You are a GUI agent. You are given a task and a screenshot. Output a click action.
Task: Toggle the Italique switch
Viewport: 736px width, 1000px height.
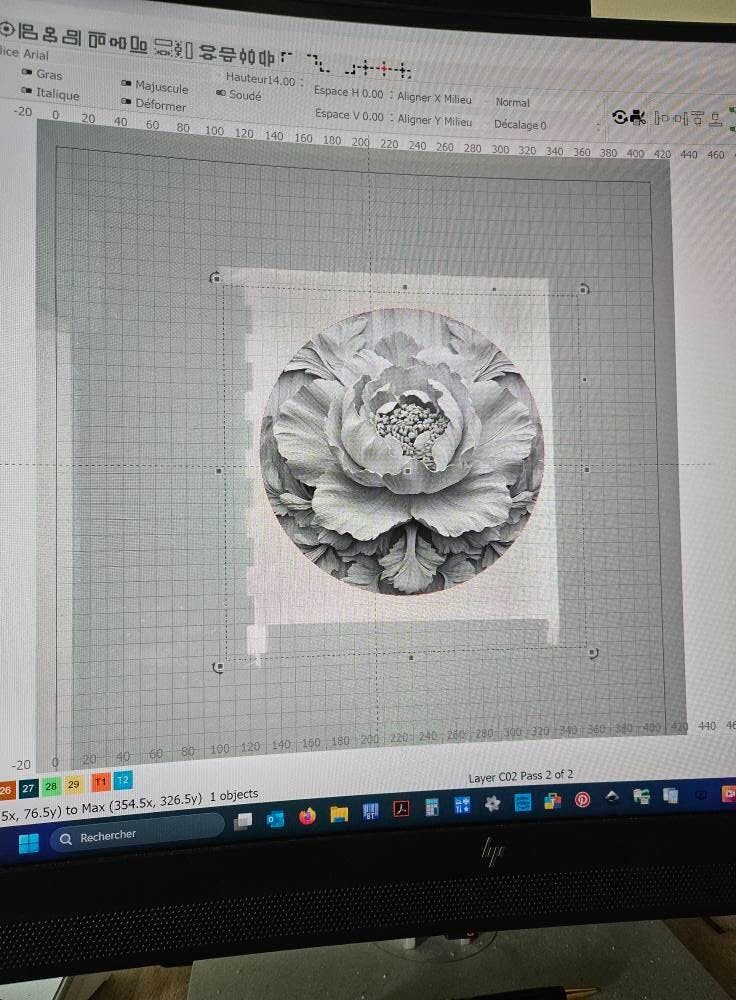pos(27,91)
